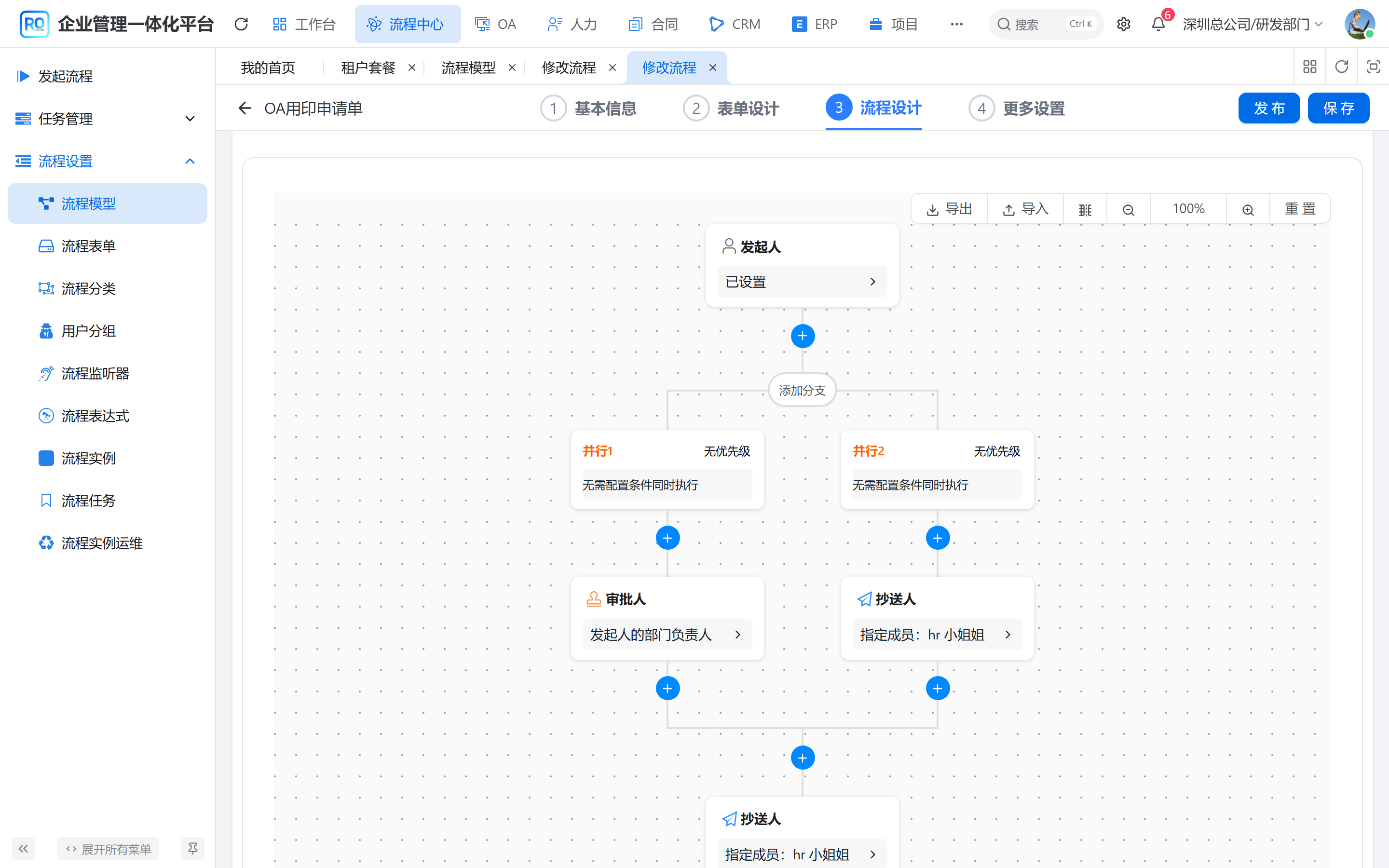This screenshot has height=868, width=1389.
Task: Open 流程监听器 in the sidebar
Action: tap(108, 374)
